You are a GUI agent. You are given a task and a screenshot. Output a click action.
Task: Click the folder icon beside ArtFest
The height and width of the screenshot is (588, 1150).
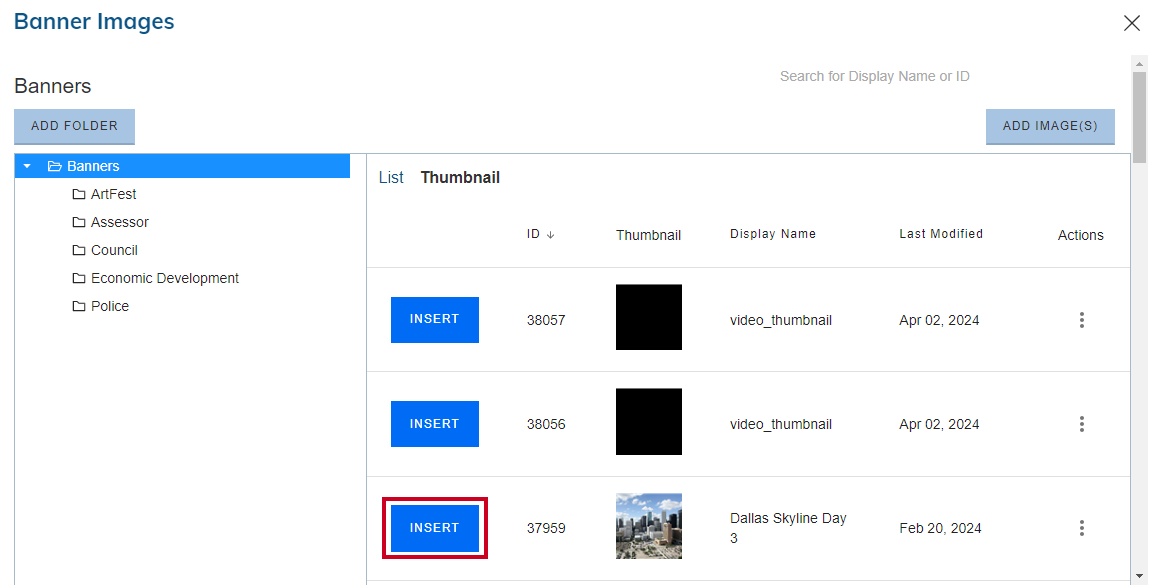coord(79,194)
